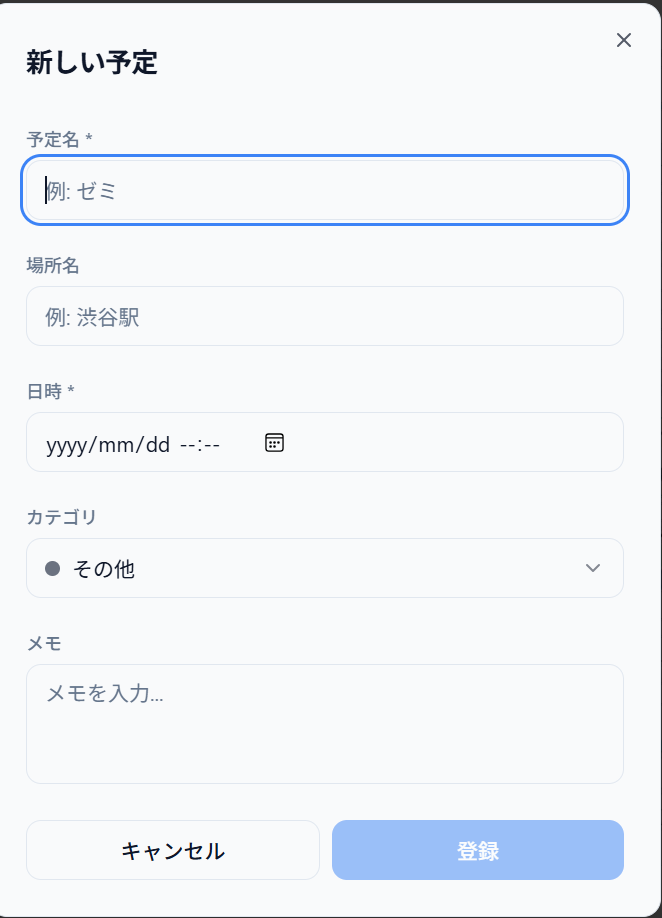Click the カテゴリ dropdown chevron
The height and width of the screenshot is (918, 662).
point(592,567)
